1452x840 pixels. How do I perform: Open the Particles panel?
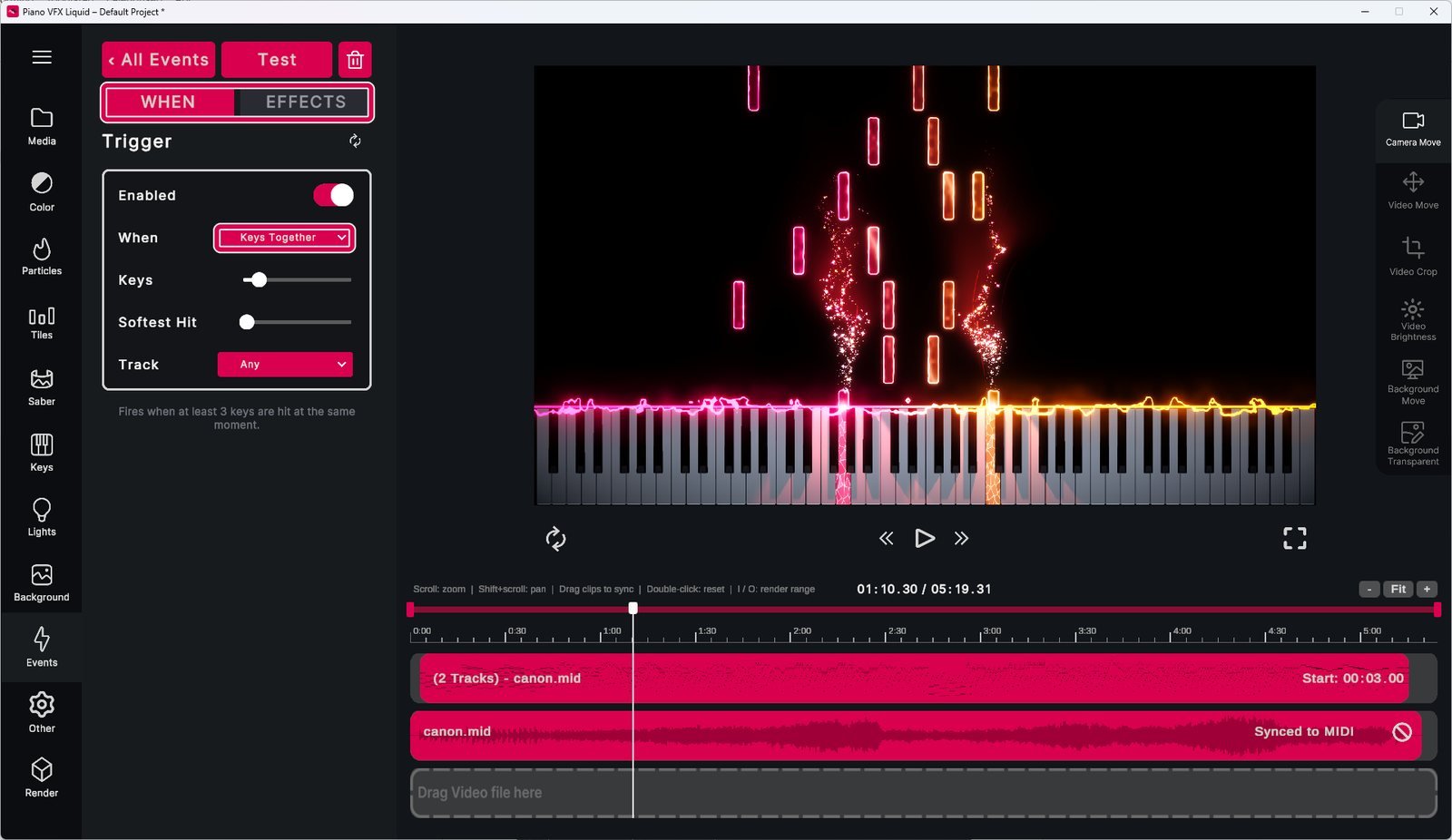[x=42, y=257]
